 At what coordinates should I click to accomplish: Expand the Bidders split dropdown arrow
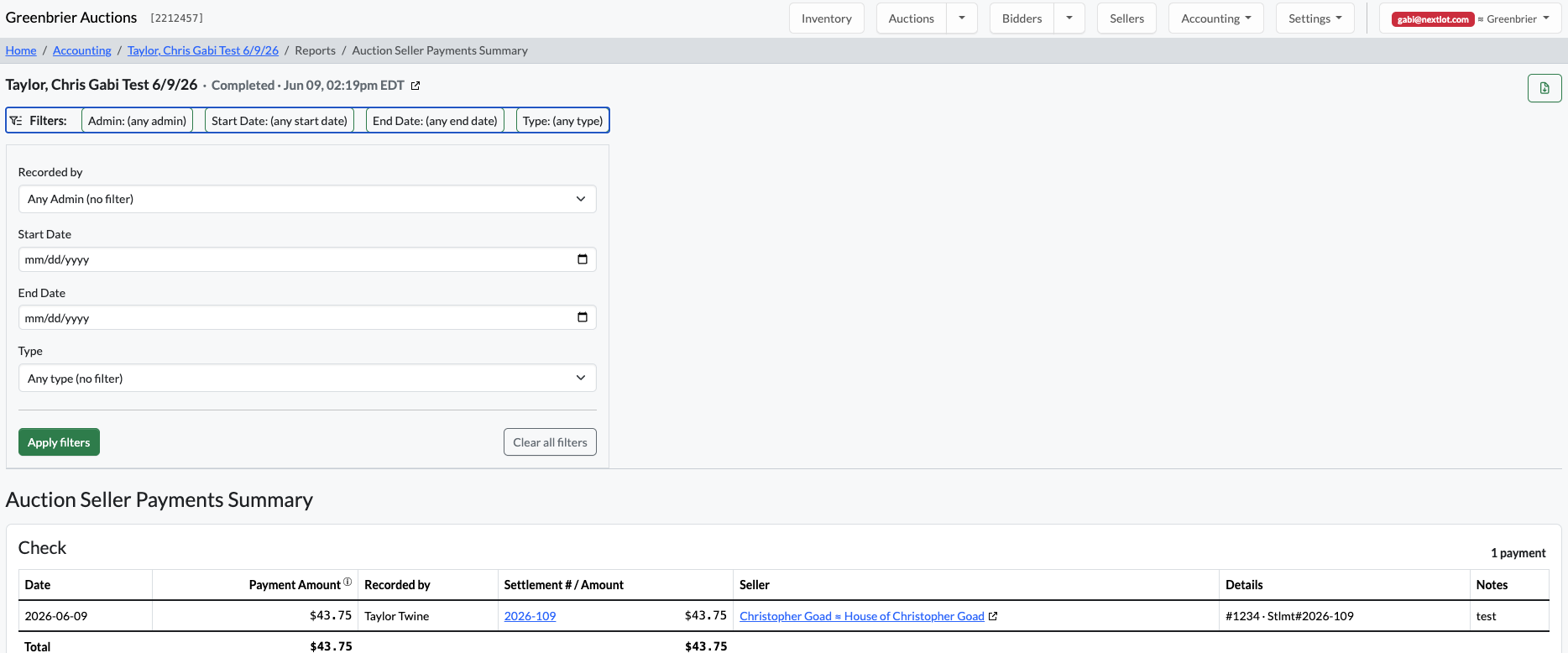(x=1069, y=18)
